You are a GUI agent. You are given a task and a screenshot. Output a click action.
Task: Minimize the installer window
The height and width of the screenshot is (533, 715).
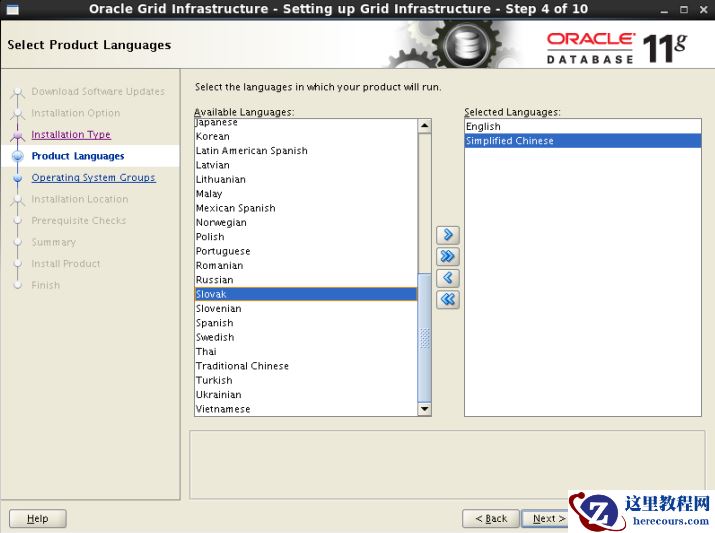pyautogui.click(x=664, y=10)
